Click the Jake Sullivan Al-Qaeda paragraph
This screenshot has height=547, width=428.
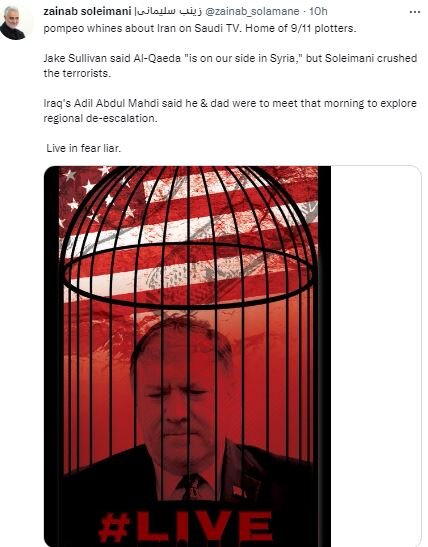(230, 66)
